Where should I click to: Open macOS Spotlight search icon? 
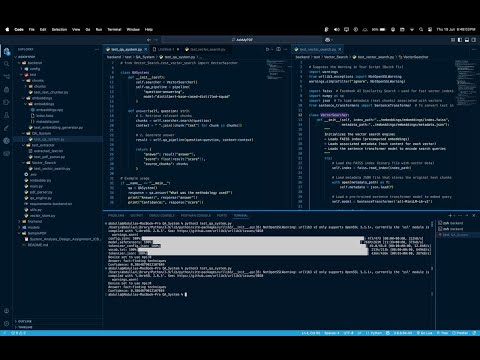[x=421, y=29]
